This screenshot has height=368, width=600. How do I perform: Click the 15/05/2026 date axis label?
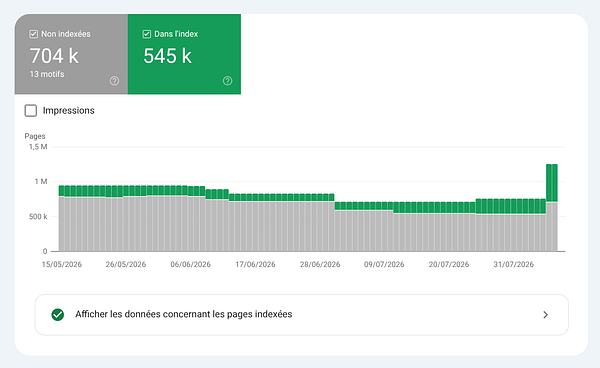62,264
